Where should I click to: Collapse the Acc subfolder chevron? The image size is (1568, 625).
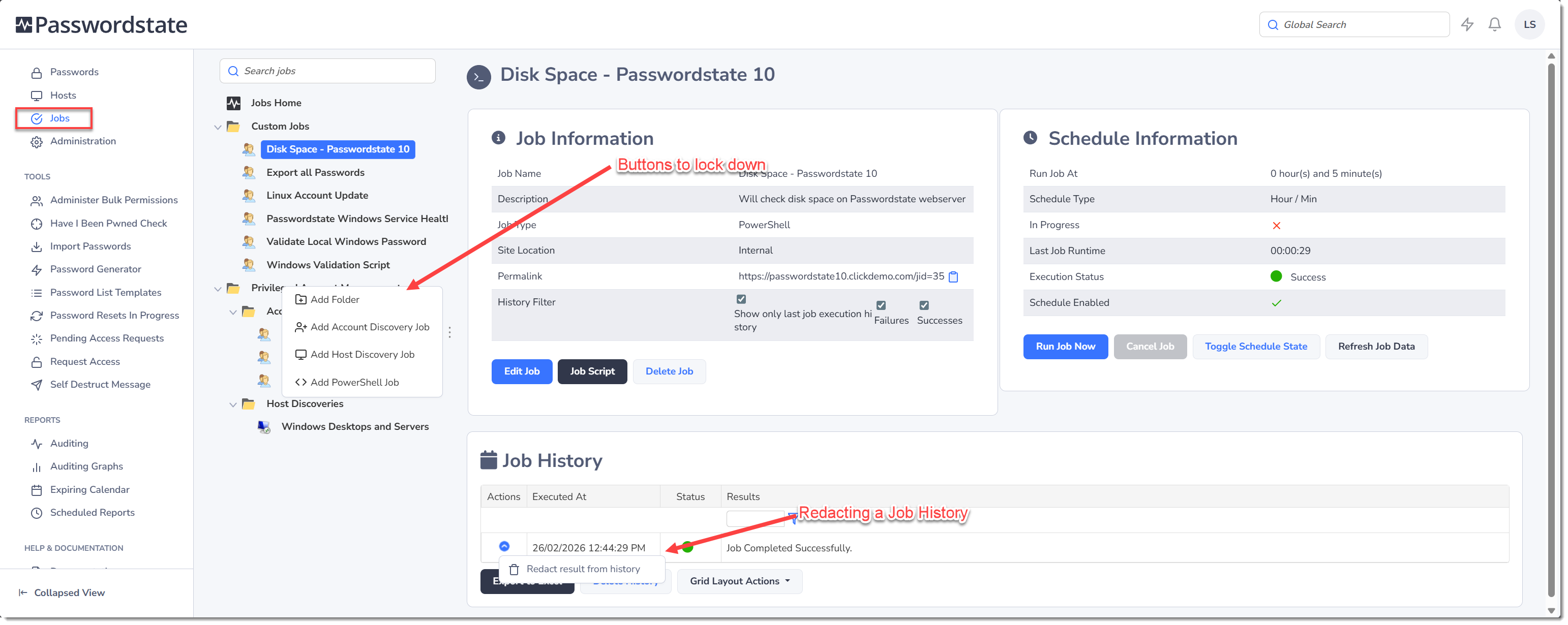(232, 312)
